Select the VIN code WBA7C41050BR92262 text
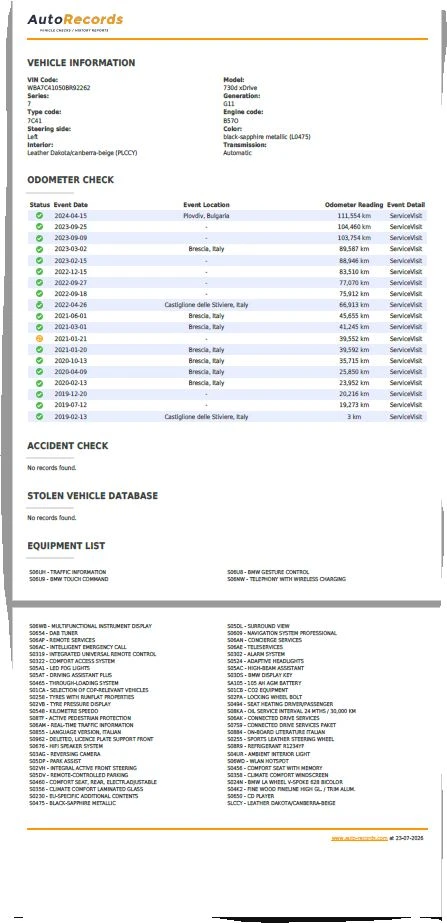The height and width of the screenshot is (923, 447). pyautogui.click(x=59, y=88)
